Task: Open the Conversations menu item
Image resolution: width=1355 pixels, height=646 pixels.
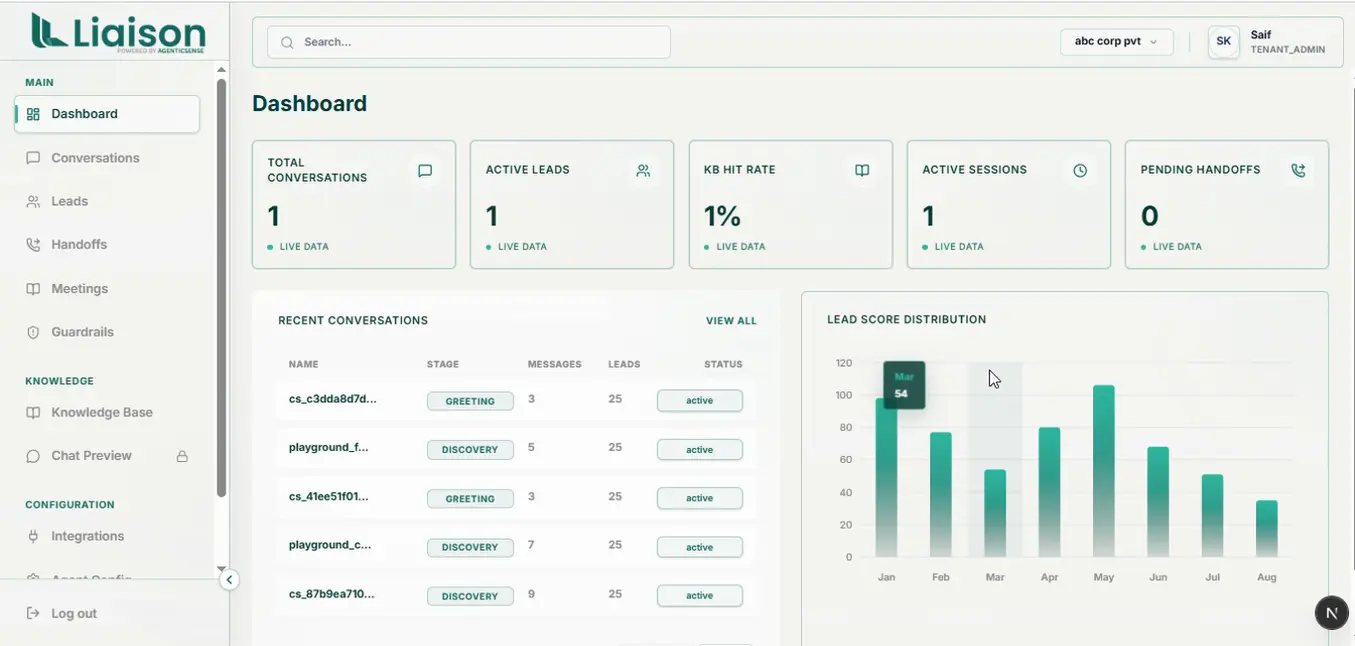Action: click(x=107, y=158)
